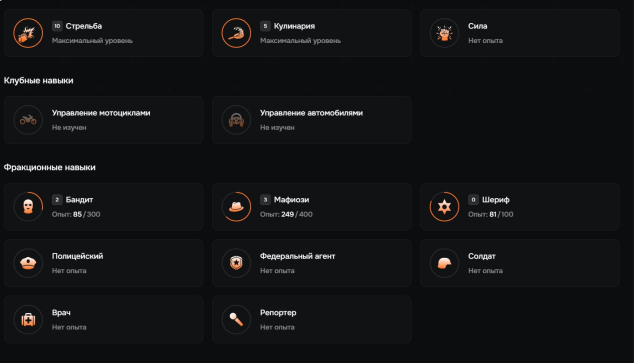Select the Бандит level 2 badge
Image resolution: width=634 pixels, height=363 pixels.
pyautogui.click(x=57, y=200)
